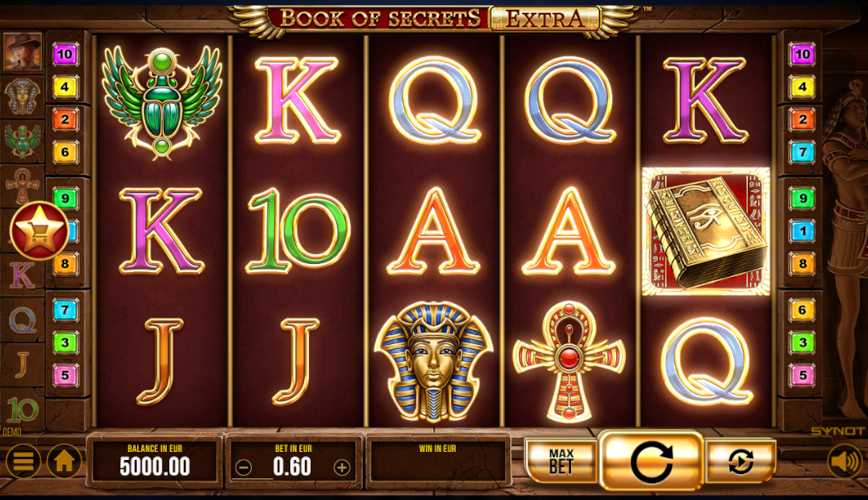Image resolution: width=868 pixels, height=500 pixels.
Task: Enable autoplay with the circular arrows button
Action: point(741,461)
